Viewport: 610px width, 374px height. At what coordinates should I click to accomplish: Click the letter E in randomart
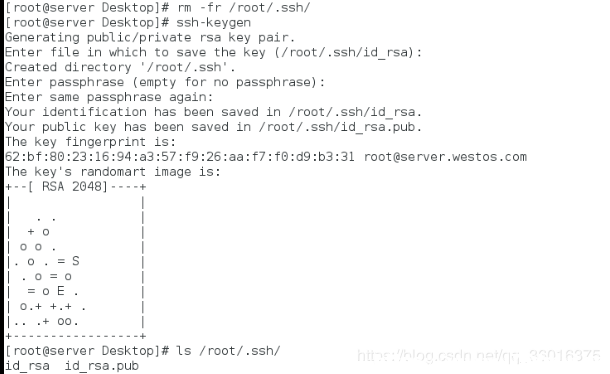point(61,291)
